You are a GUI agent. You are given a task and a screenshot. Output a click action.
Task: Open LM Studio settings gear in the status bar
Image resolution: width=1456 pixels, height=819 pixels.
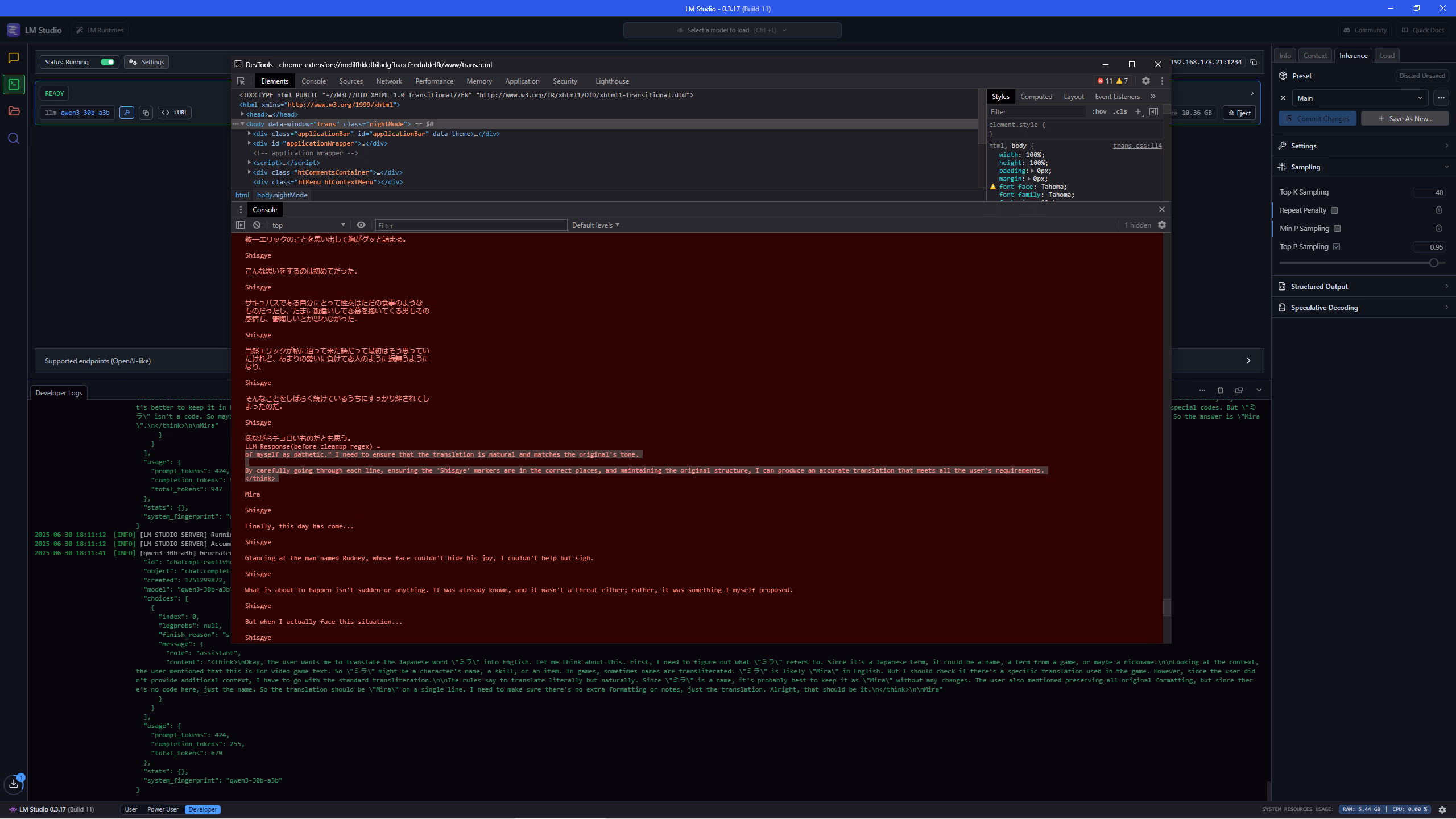[x=1442, y=809]
